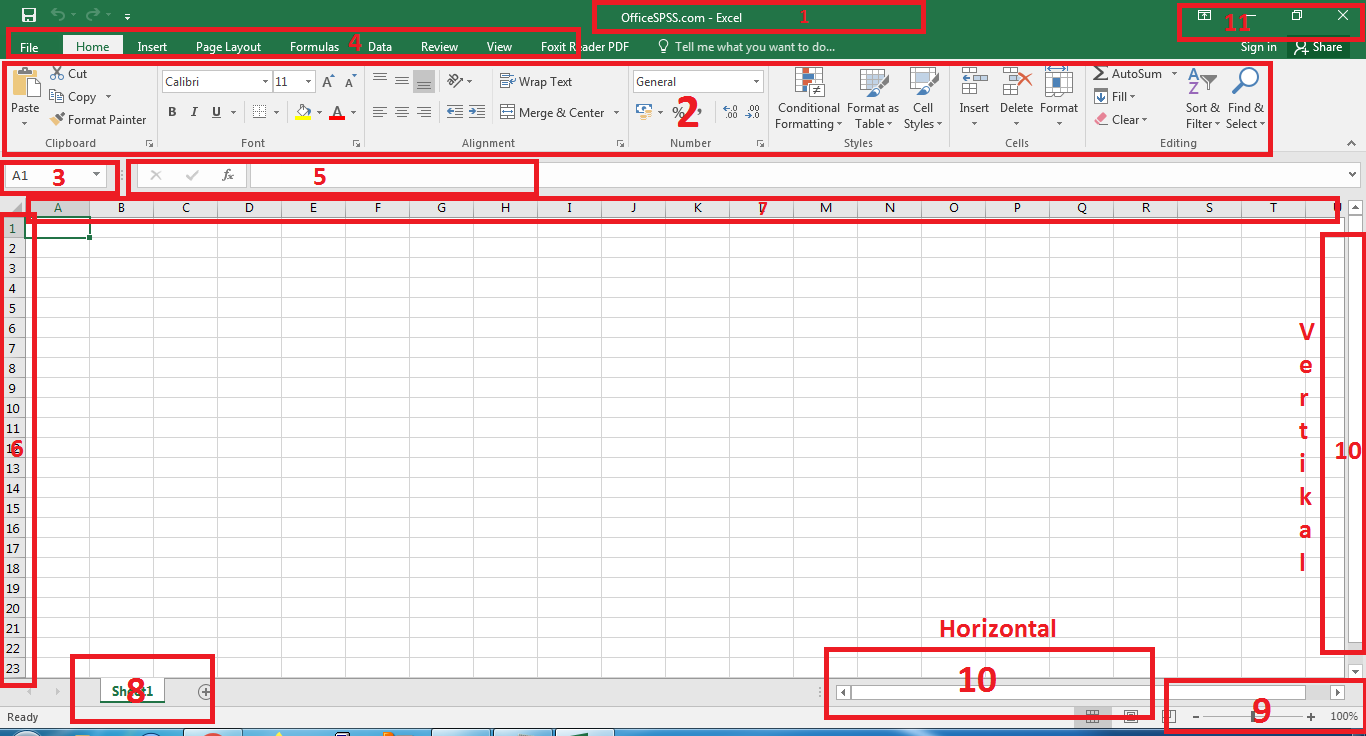1366x736 pixels.
Task: Decrease font size with the small A
Action: pyautogui.click(x=351, y=82)
